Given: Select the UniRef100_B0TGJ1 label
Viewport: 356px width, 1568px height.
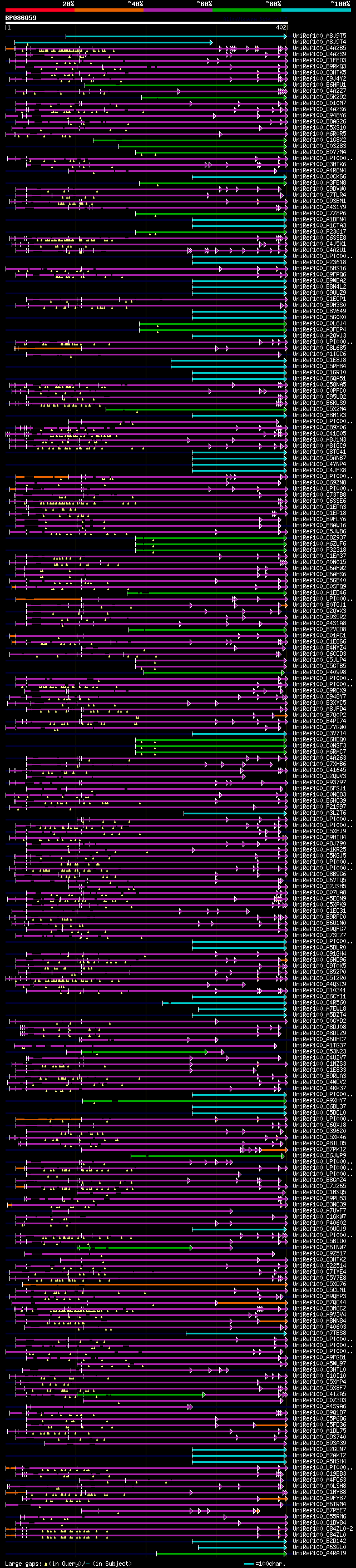Looking at the screenshot, I should pos(319,605).
